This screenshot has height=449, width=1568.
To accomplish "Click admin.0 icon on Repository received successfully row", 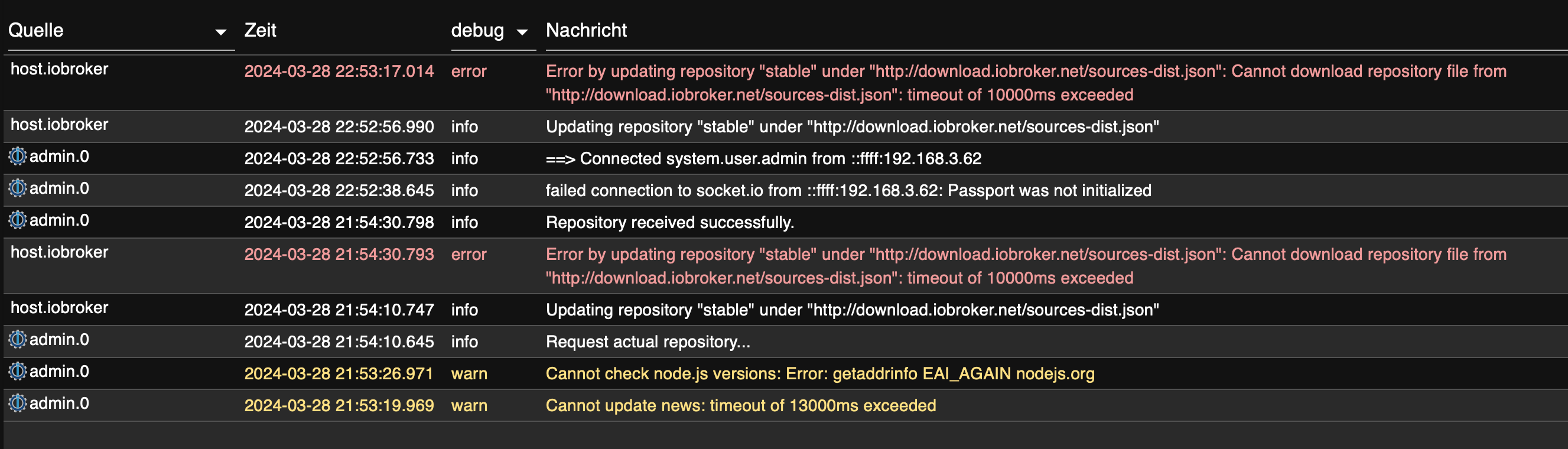I will 18,220.
